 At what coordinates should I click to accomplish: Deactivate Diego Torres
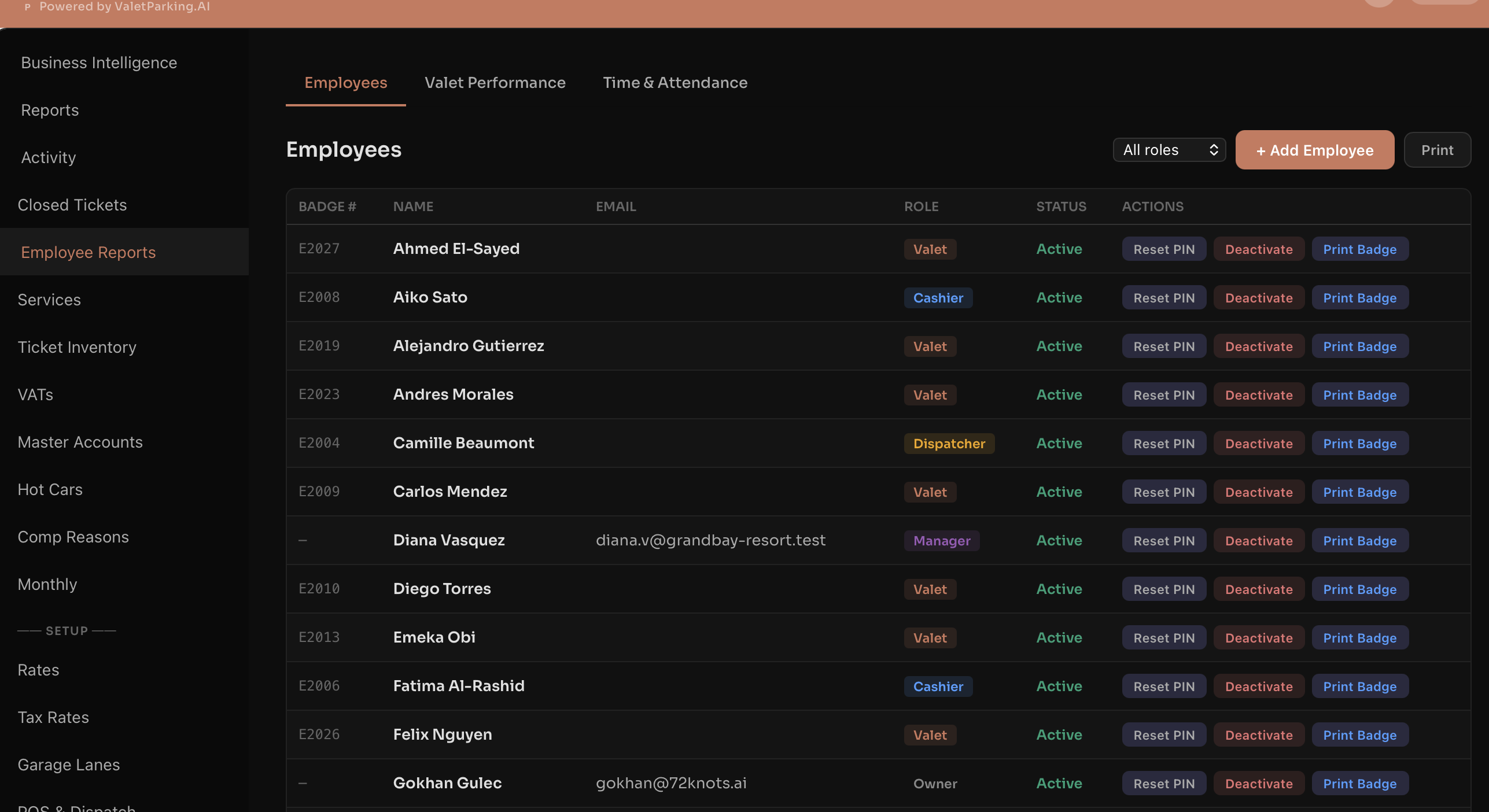click(1259, 589)
